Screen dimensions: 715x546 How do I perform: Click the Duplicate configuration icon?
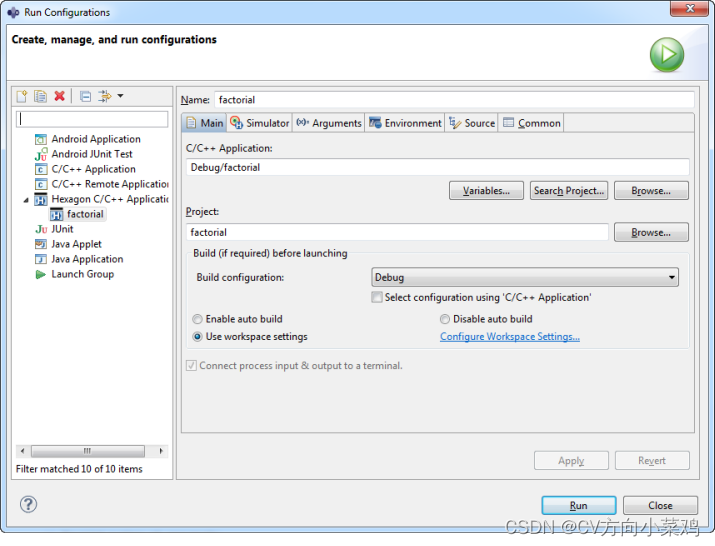40,96
